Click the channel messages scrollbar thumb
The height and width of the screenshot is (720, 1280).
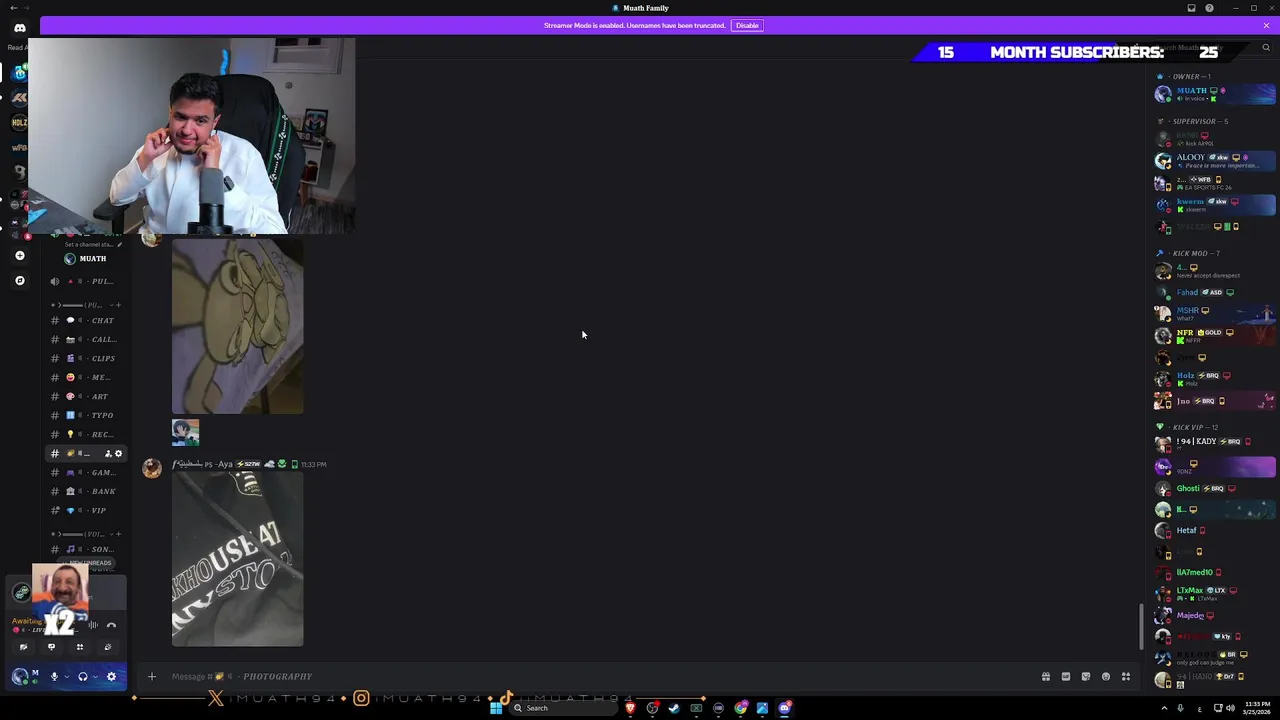tap(1142, 627)
